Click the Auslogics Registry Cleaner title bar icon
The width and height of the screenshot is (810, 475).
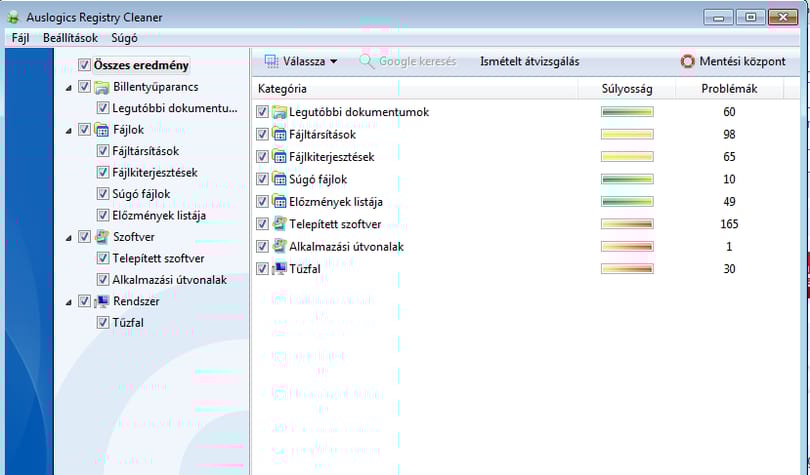13,17
